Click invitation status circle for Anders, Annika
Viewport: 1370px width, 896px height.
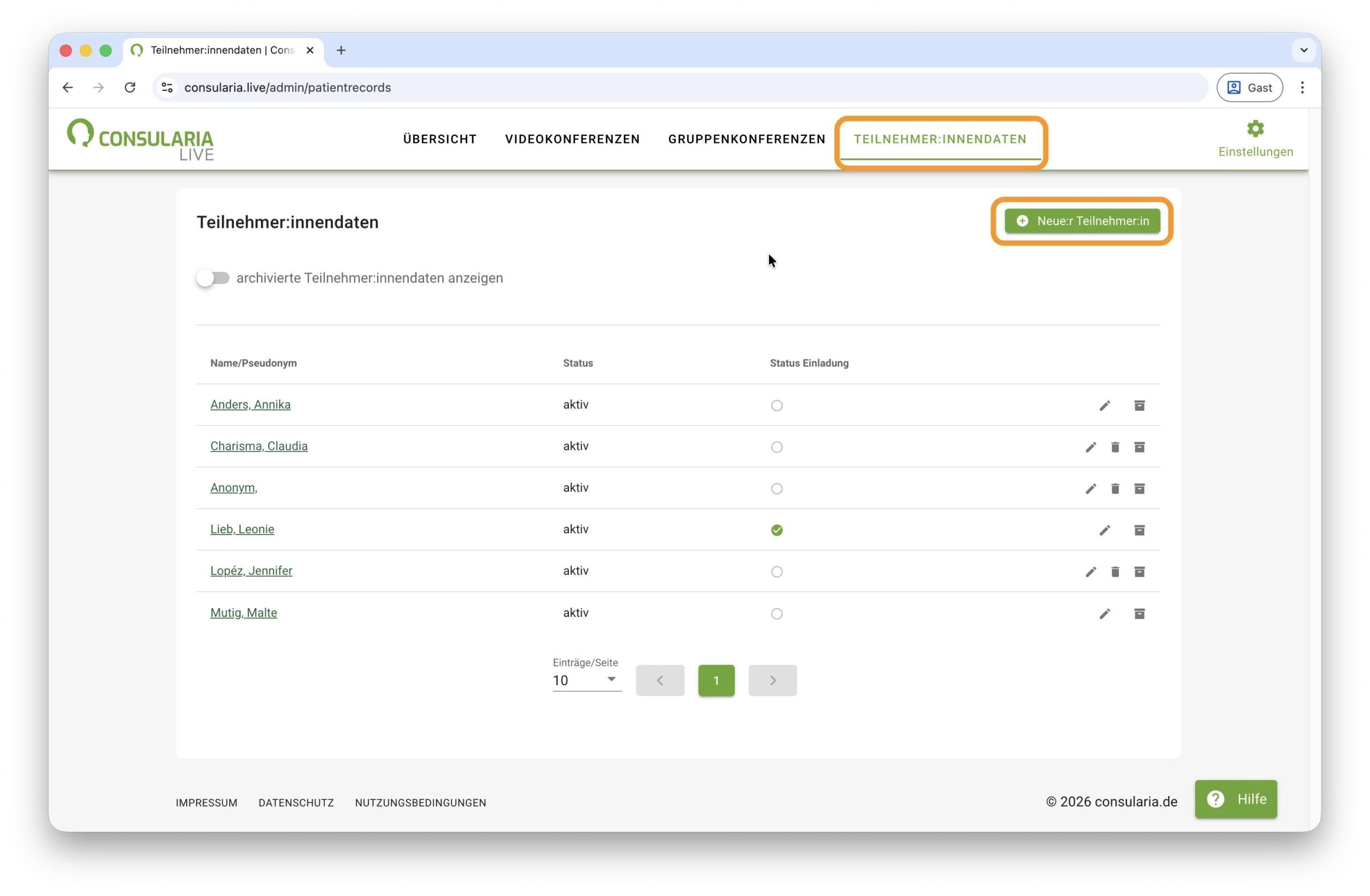(777, 405)
